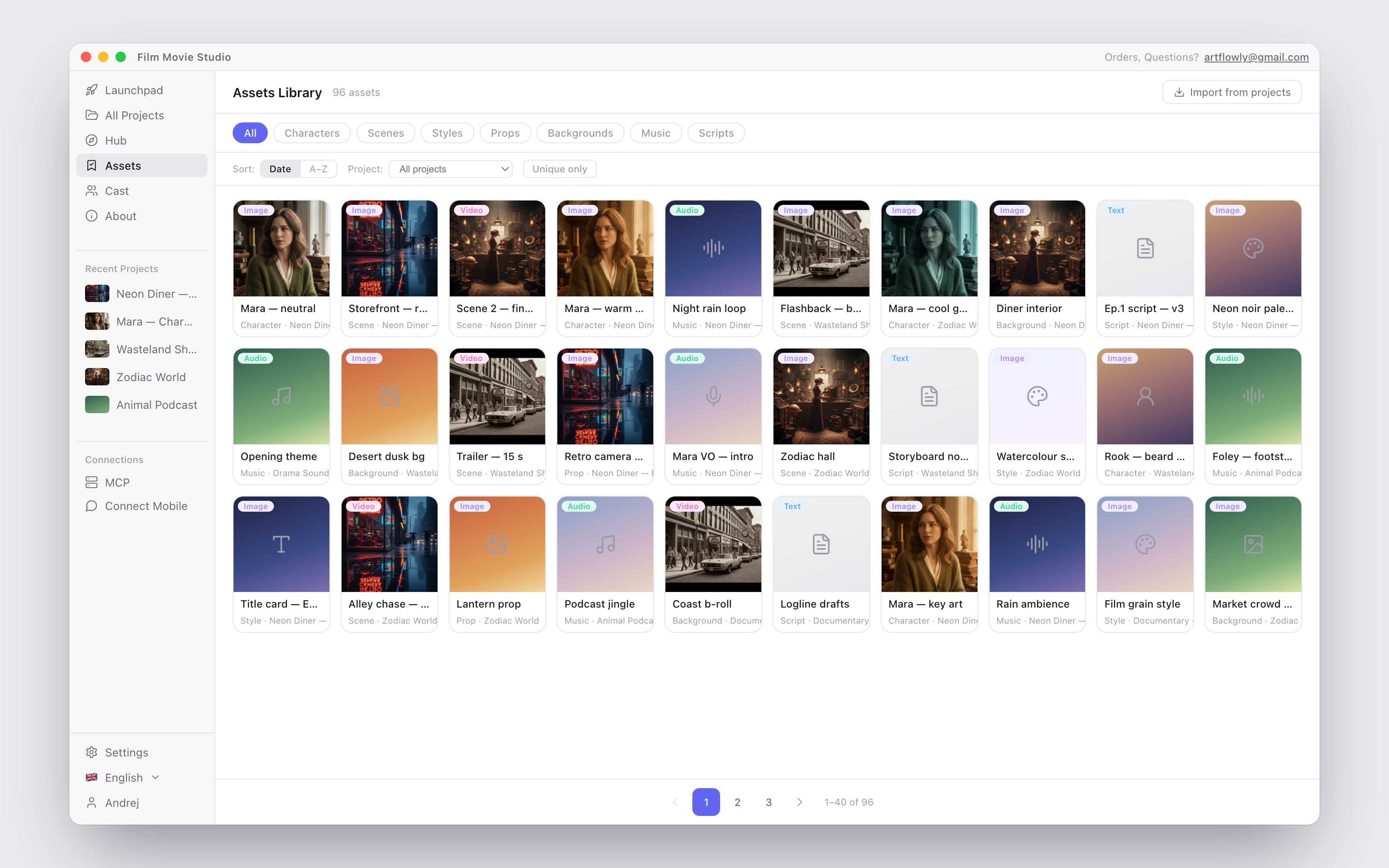This screenshot has width=1389, height=868.
Task: Click the T text icon on Title card
Action: (281, 544)
